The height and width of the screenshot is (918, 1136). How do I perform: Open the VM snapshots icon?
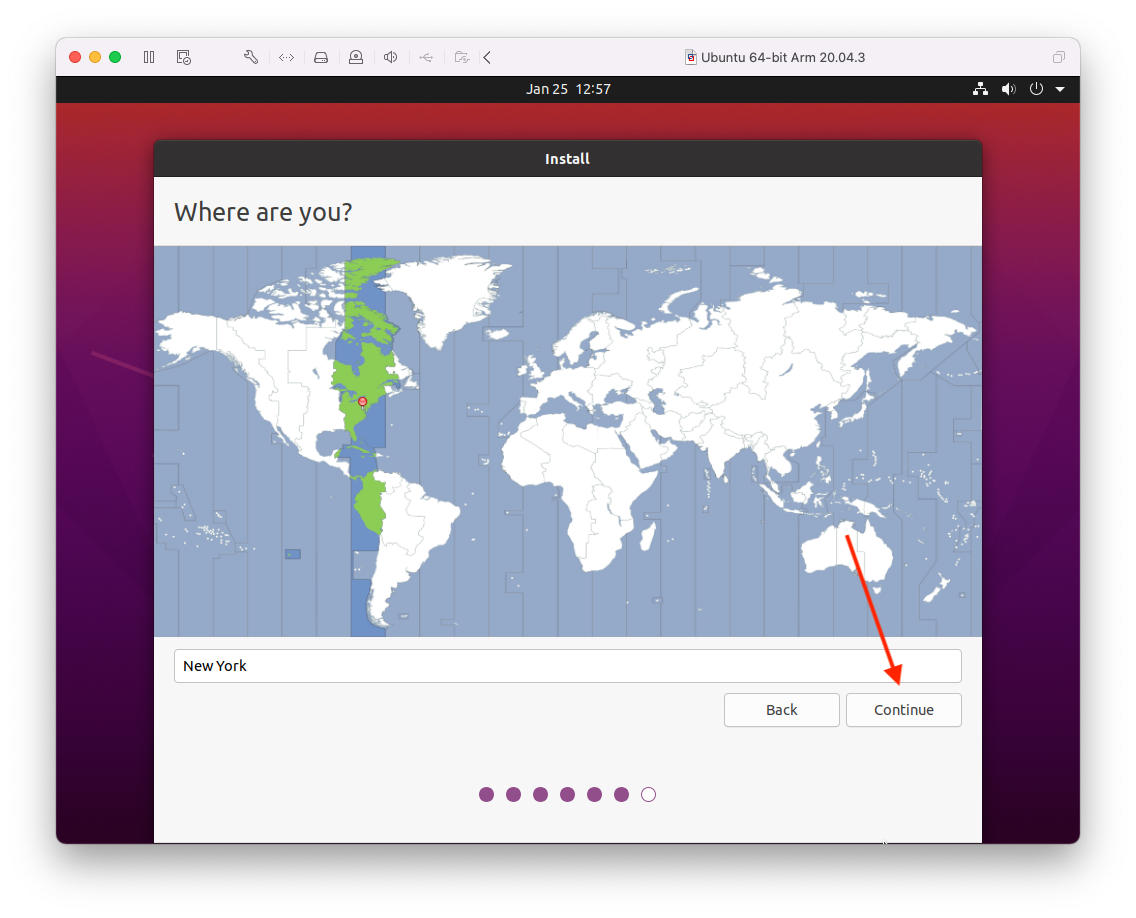tap(183, 57)
